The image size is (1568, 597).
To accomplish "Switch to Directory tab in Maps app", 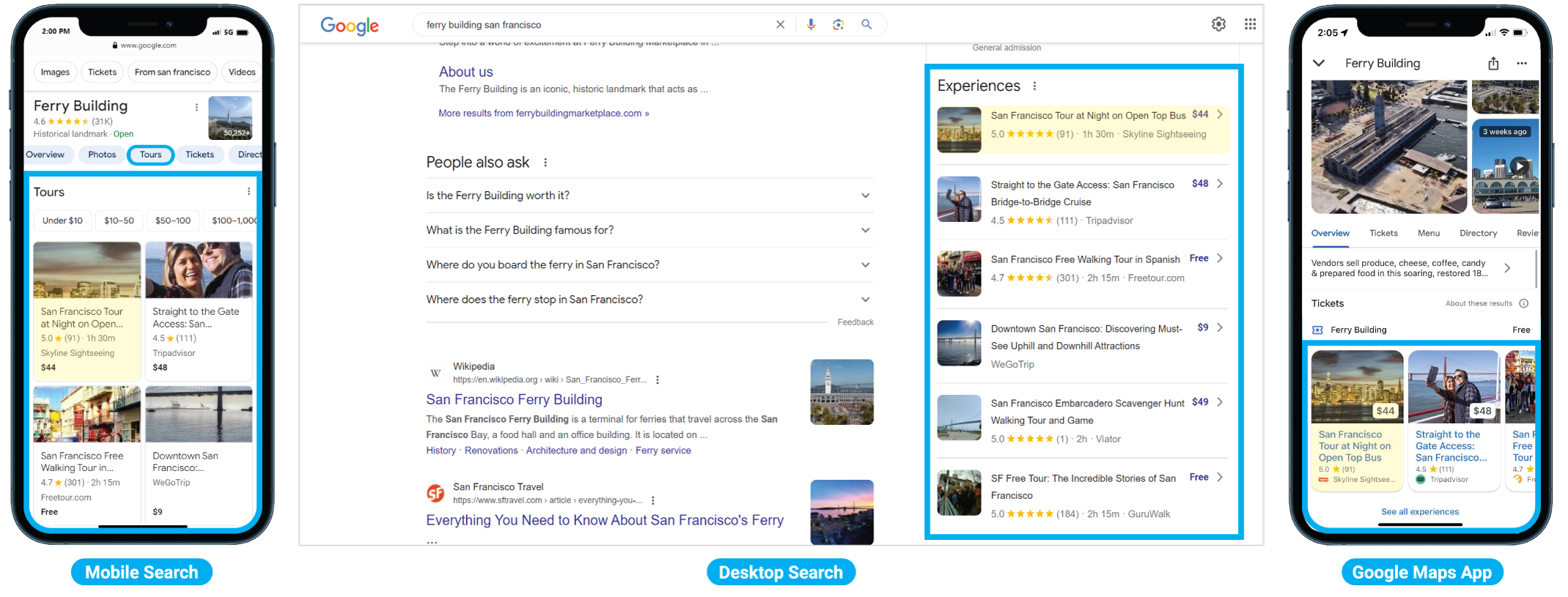I will point(1478,234).
